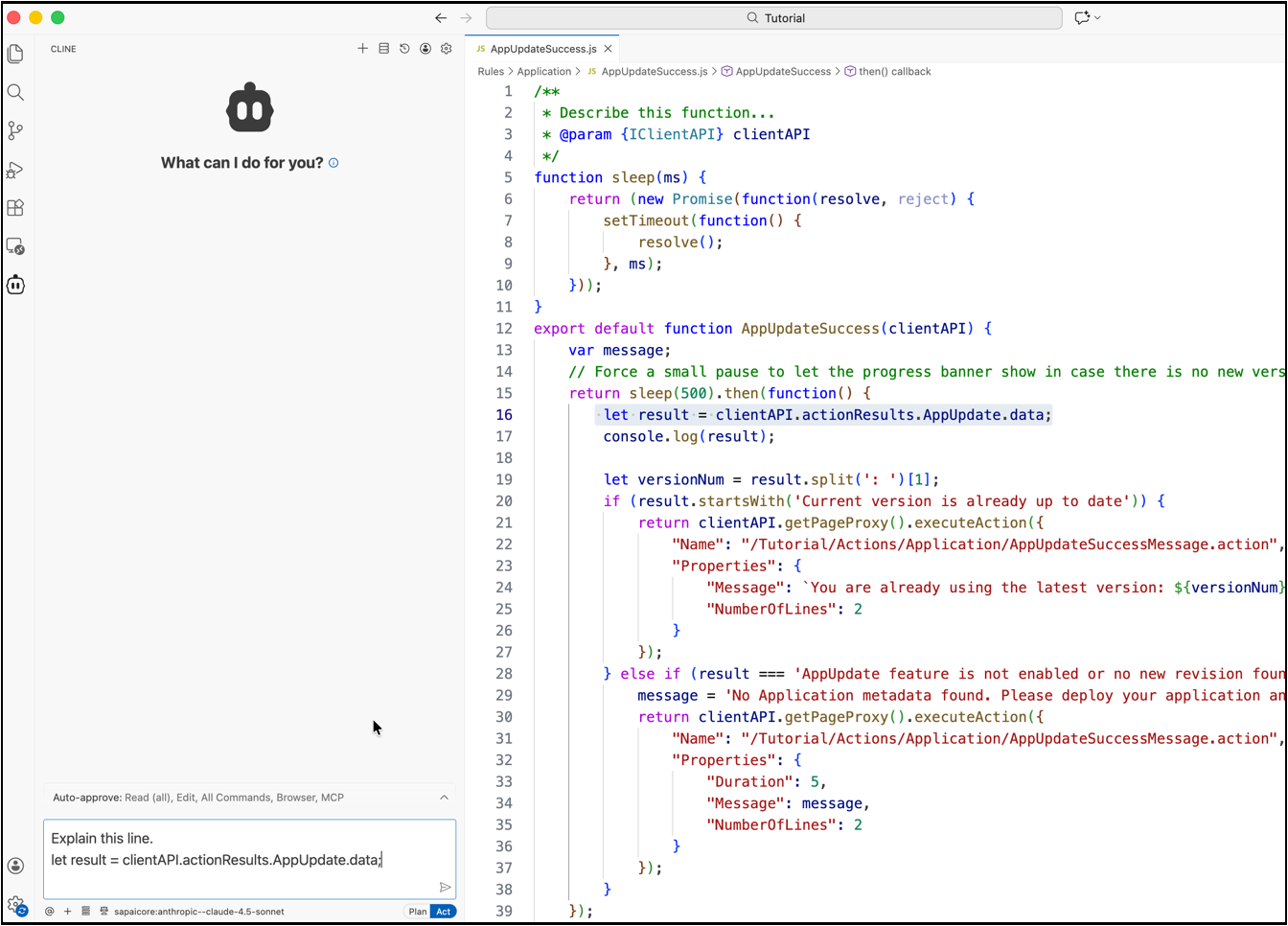This screenshot has height=926, width=1288.
Task: Open the Explorer view in the activity bar
Action: click(x=15, y=54)
